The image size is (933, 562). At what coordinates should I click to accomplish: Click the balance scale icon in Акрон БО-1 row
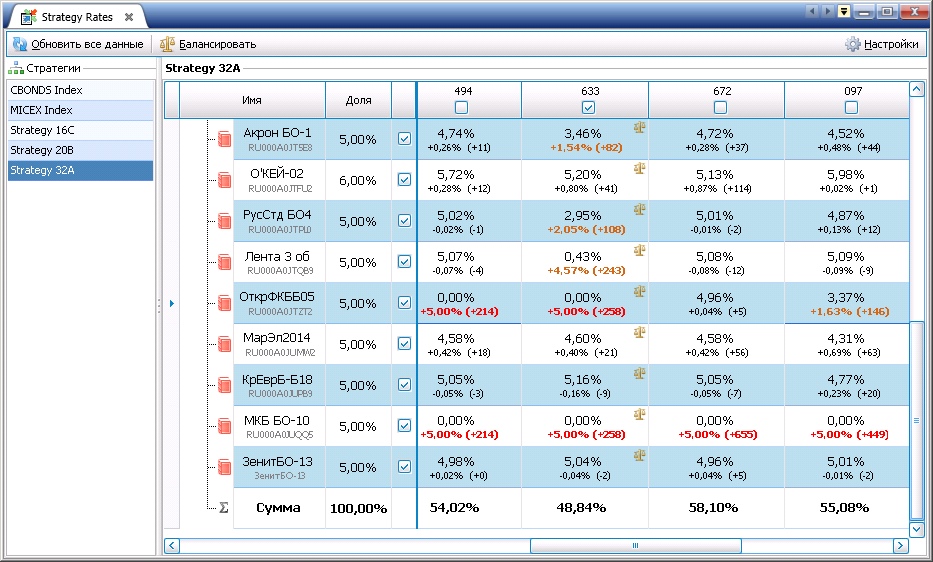click(639, 127)
